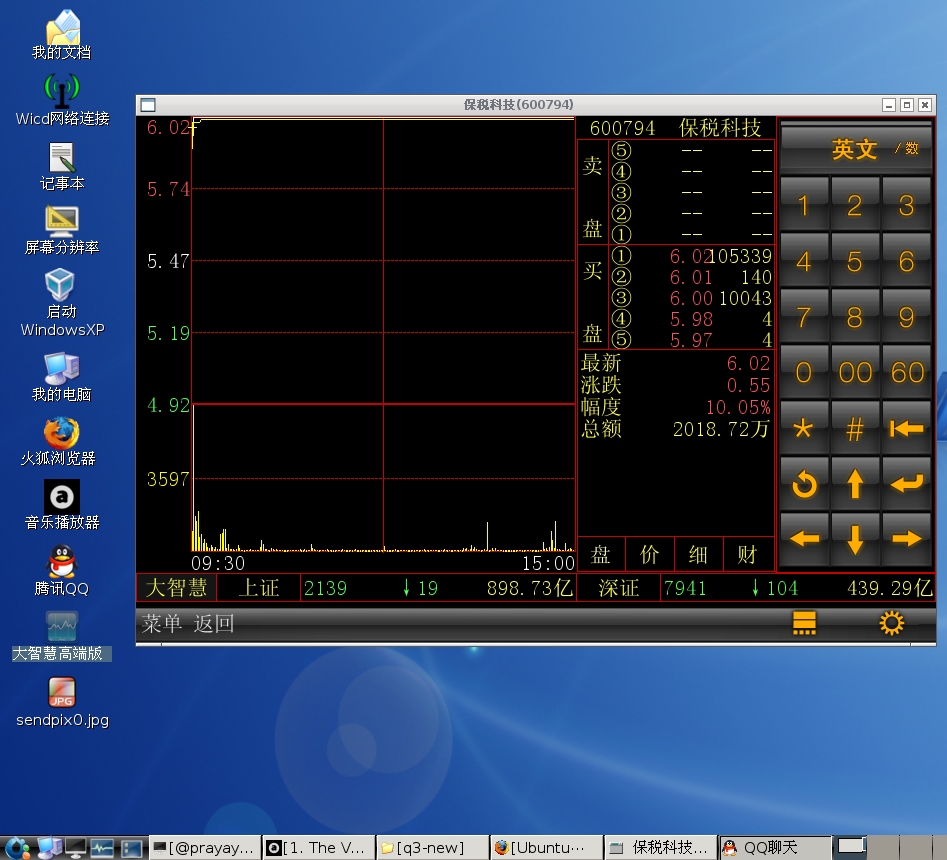
Task: Click the 439.29亿 Shenzhen turnover value
Action: [890, 588]
